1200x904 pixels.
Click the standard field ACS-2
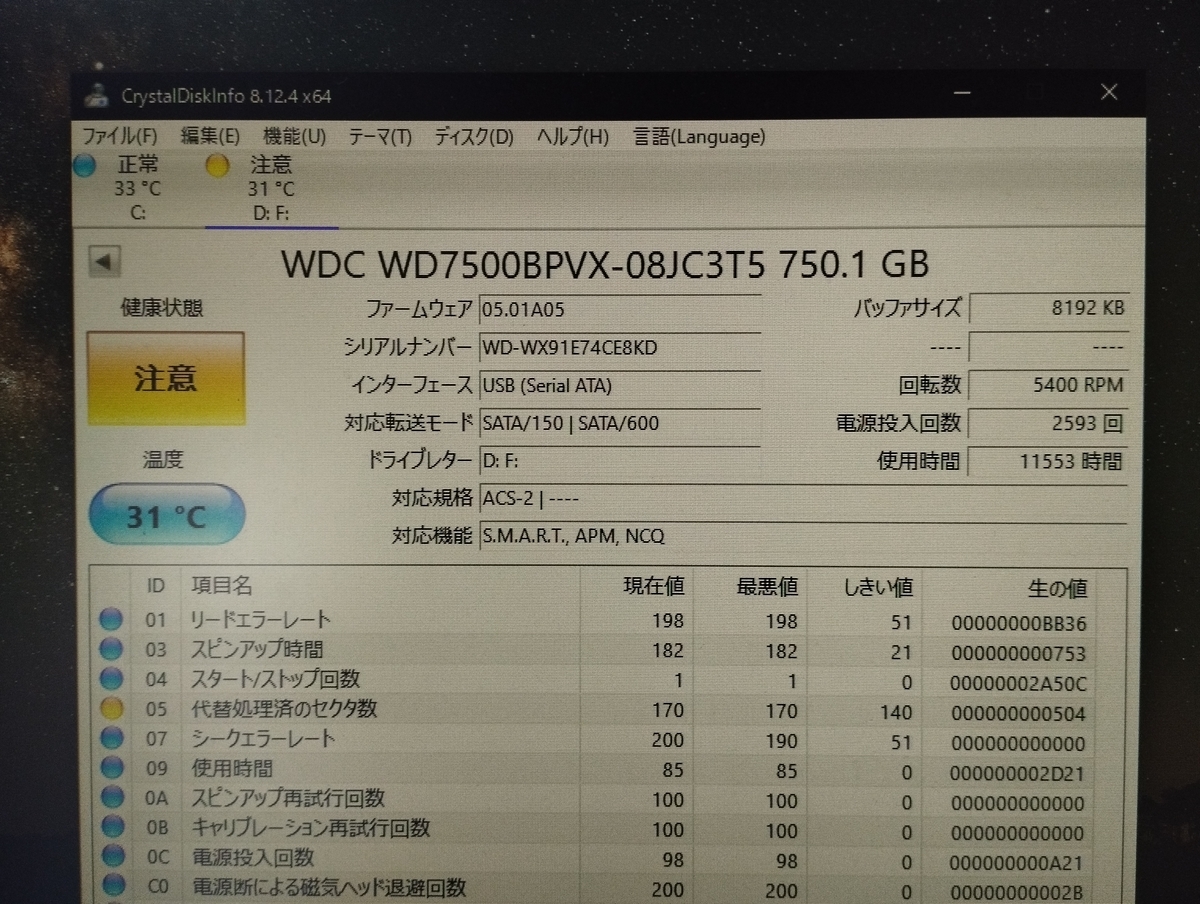pyautogui.click(x=803, y=498)
